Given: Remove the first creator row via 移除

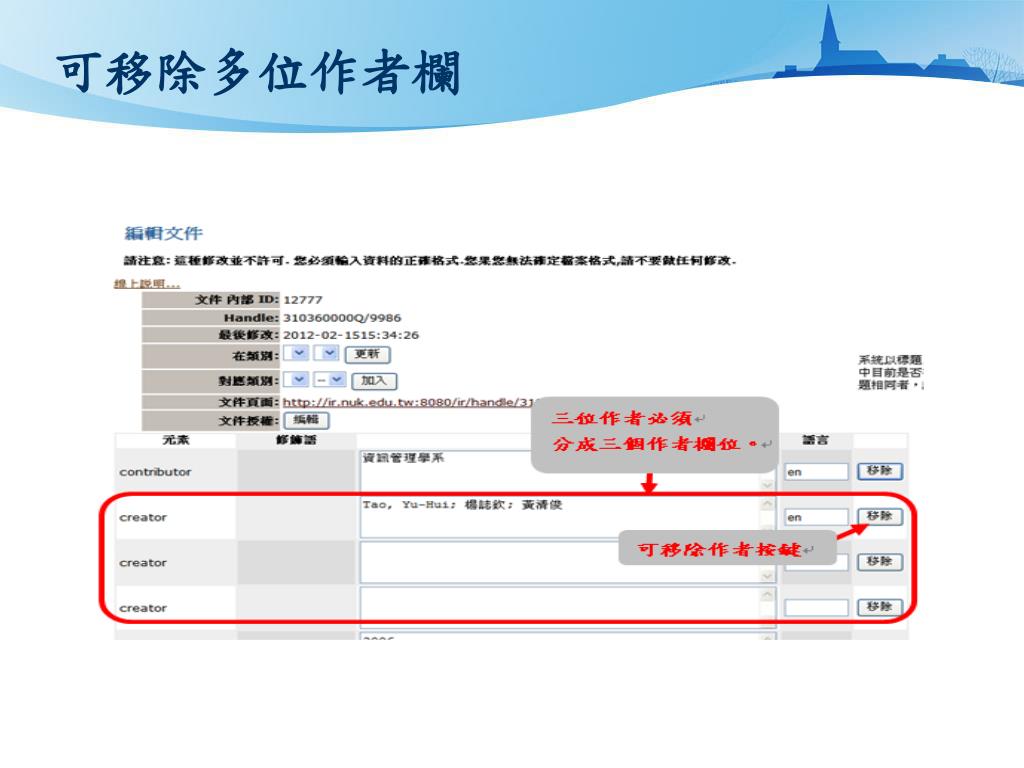Looking at the screenshot, I should pos(880,517).
